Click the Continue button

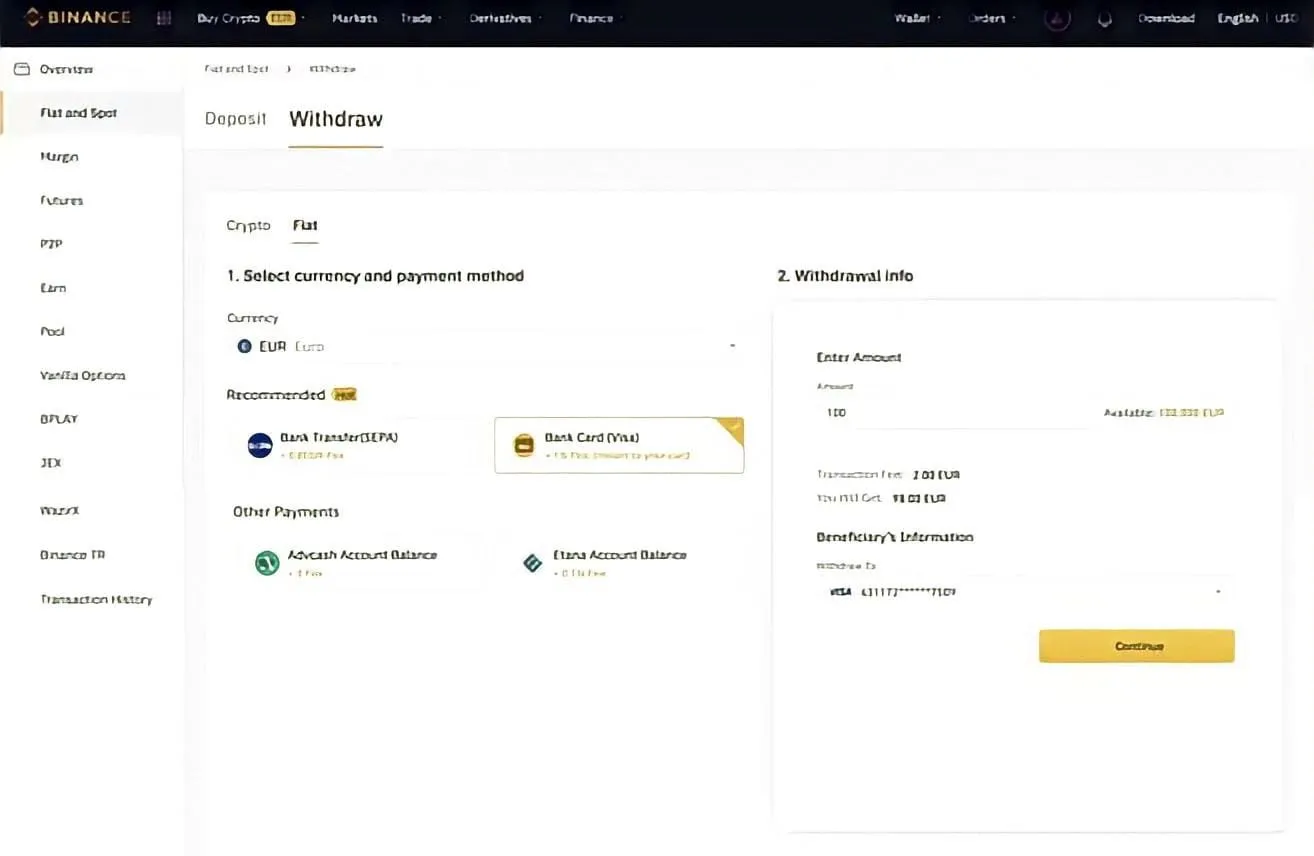coord(1137,646)
